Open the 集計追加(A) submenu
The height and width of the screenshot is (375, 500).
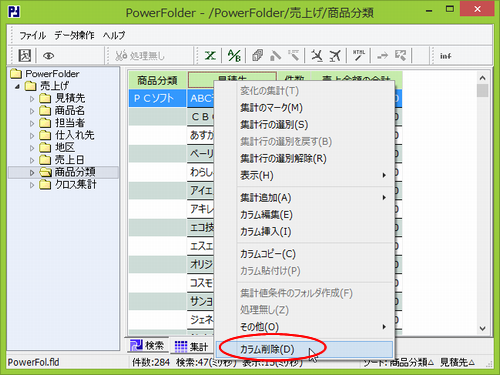tap(304, 198)
